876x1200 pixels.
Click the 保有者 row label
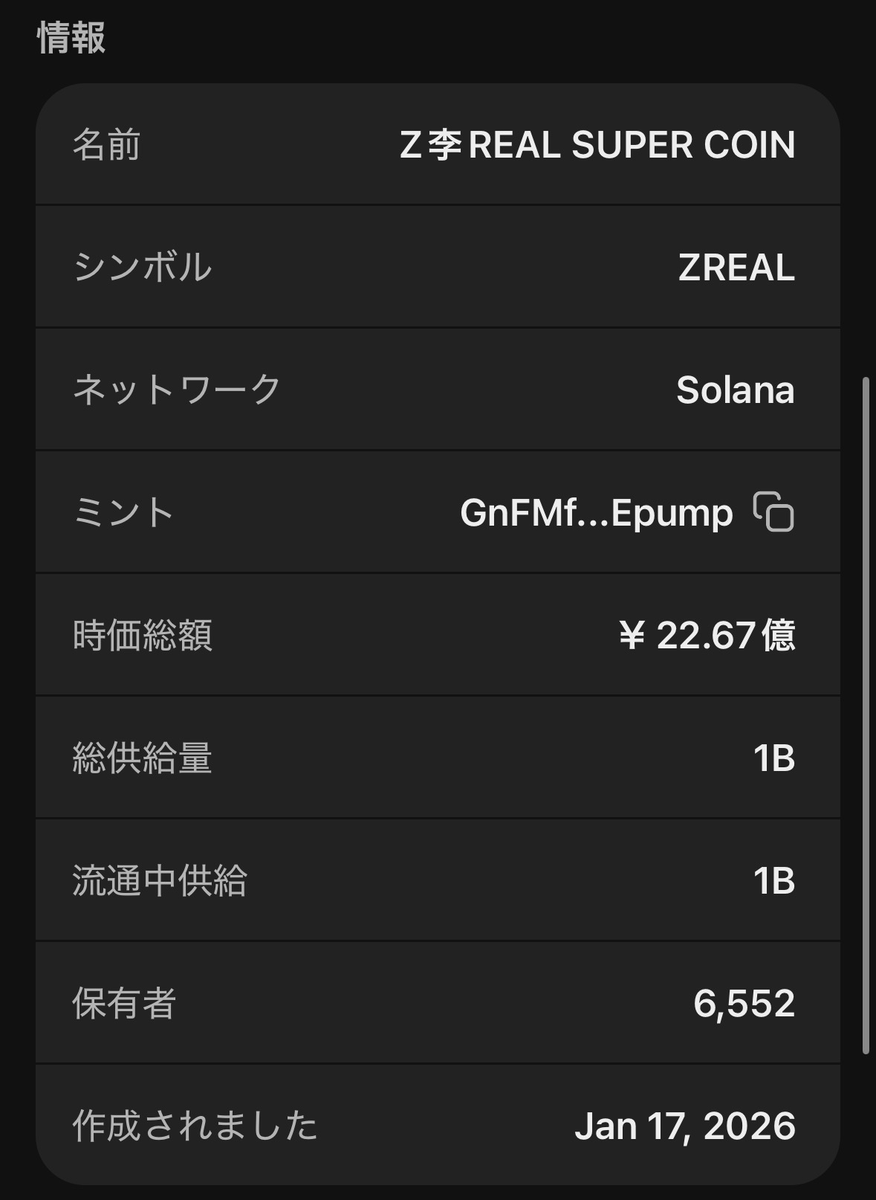(x=124, y=1003)
